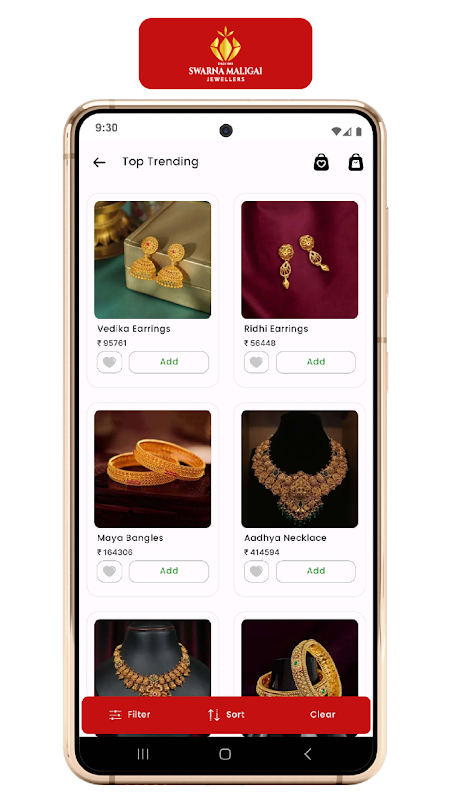
Task: Clear applied filters
Action: 322,715
